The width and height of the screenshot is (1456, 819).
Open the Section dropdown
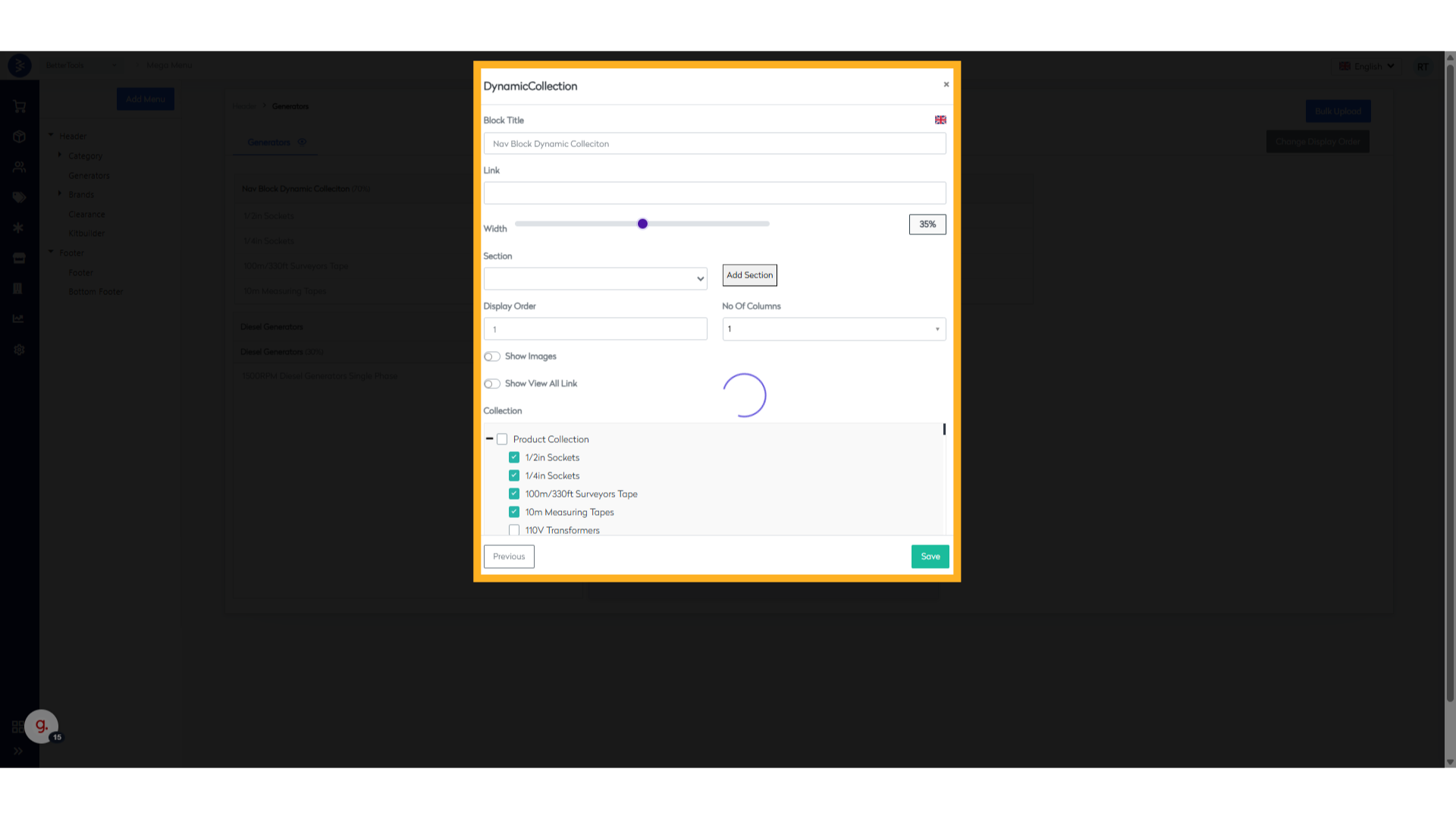point(595,278)
